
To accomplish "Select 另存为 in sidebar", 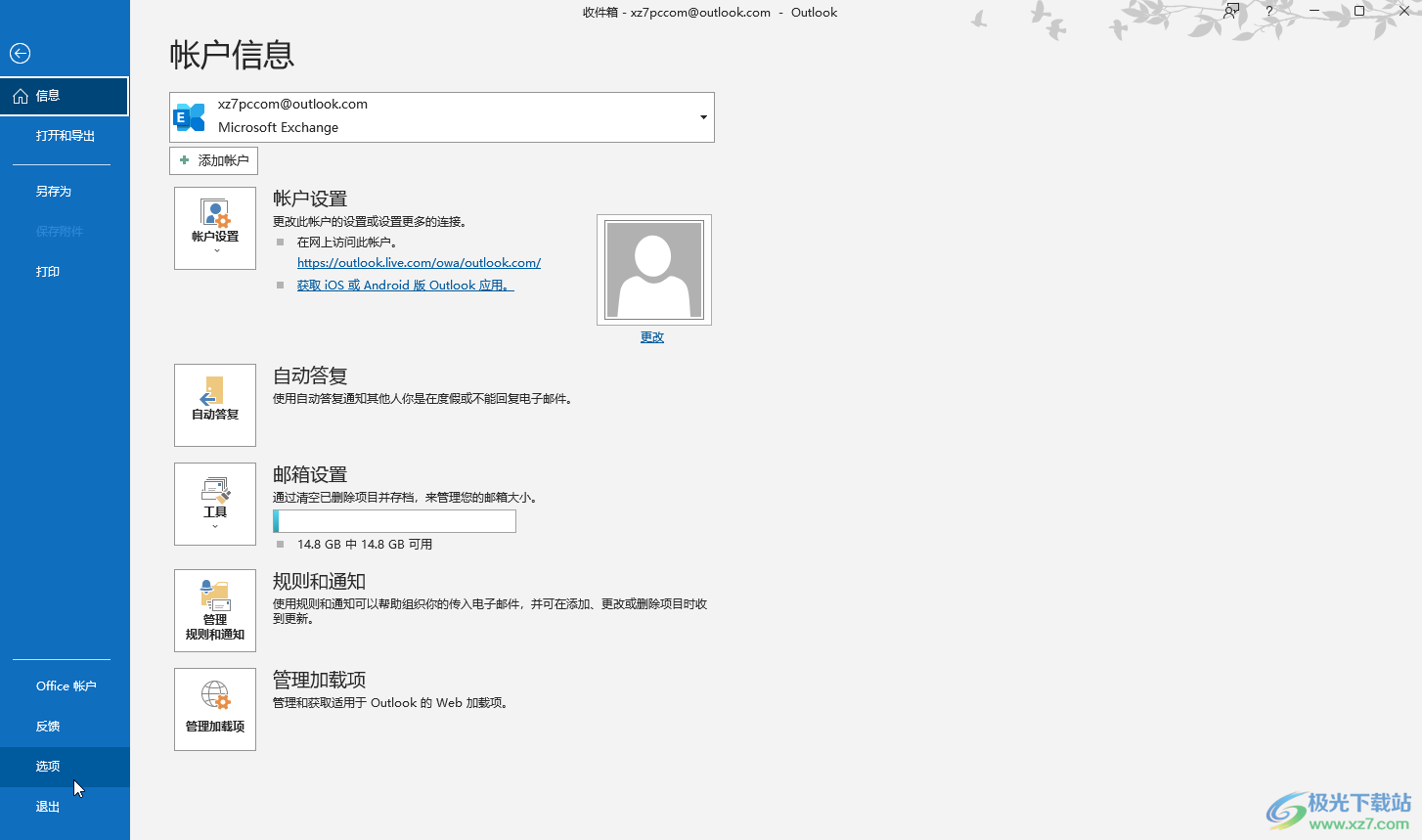I will pyautogui.click(x=65, y=192).
